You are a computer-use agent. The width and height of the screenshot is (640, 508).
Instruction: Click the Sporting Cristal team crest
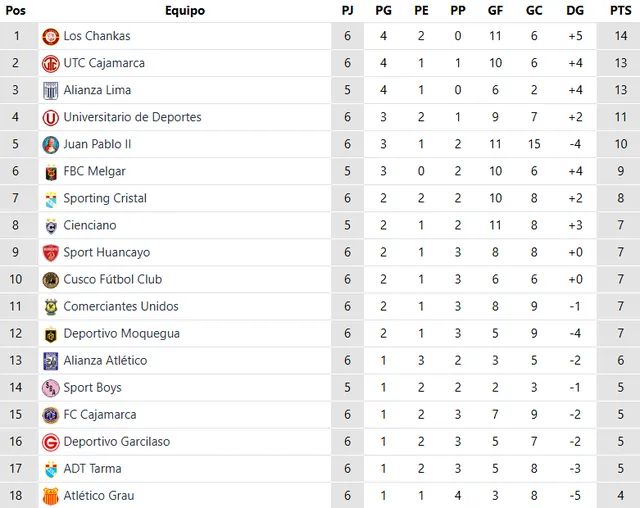coord(50,198)
